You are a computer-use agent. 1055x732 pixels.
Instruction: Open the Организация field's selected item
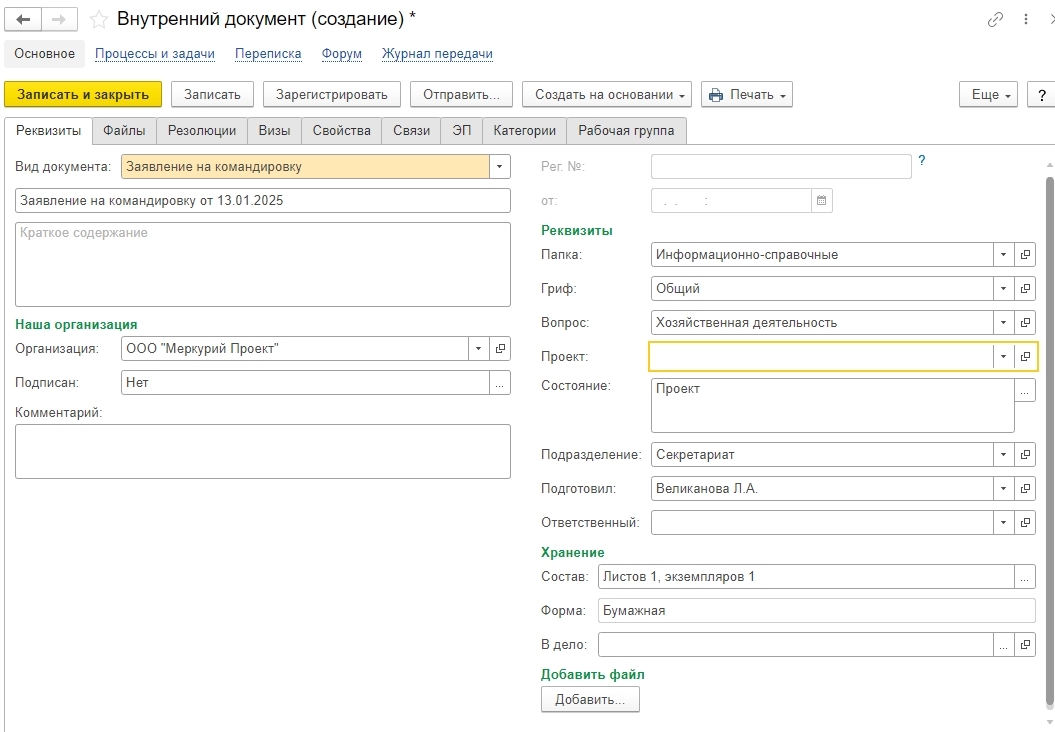click(x=501, y=349)
